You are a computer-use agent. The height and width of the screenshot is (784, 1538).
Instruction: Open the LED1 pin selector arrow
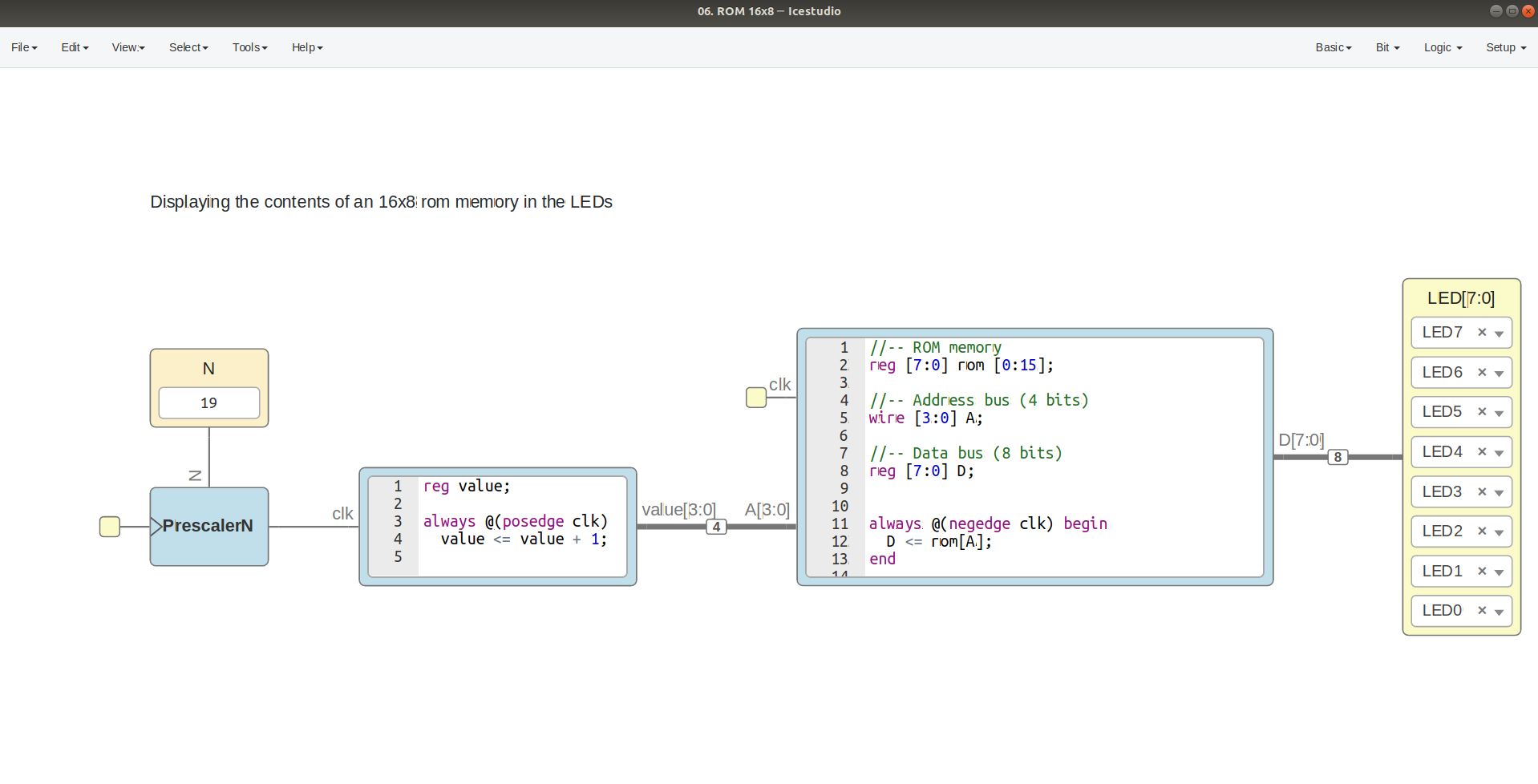point(1499,572)
